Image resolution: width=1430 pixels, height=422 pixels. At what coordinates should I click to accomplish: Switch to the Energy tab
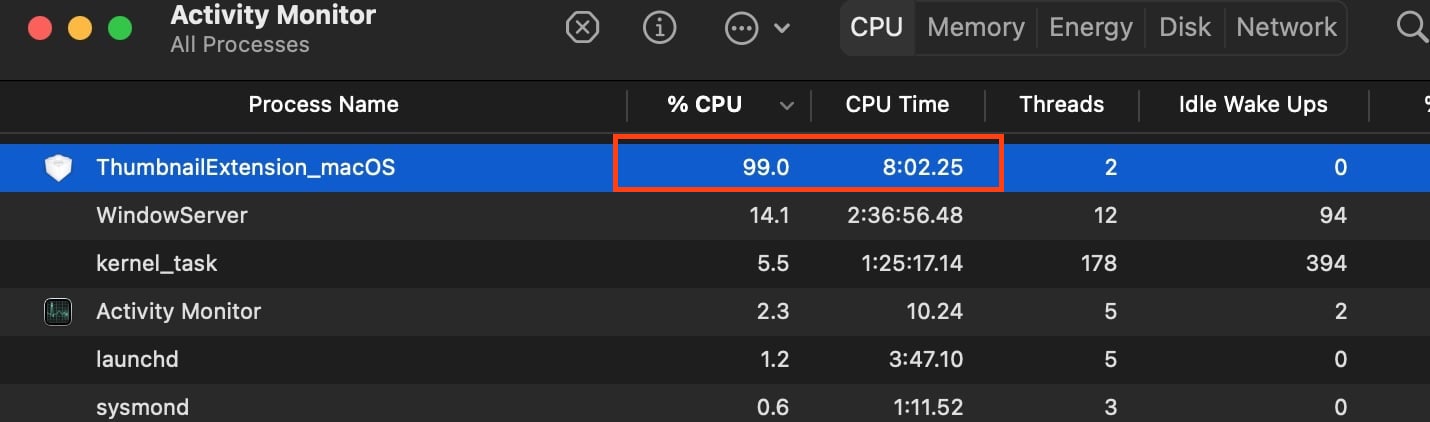point(1091,28)
